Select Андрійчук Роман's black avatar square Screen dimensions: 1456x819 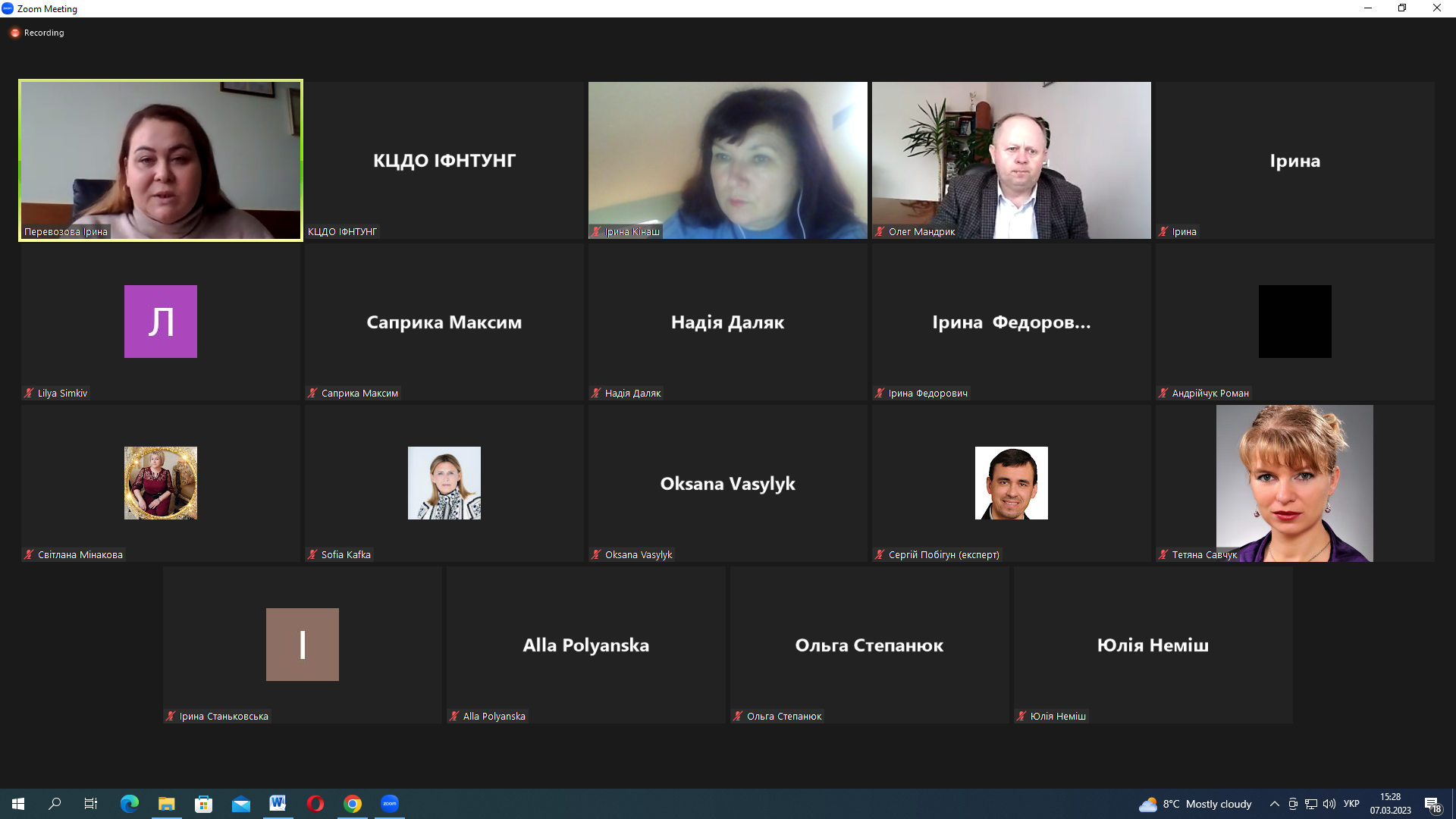tap(1295, 322)
